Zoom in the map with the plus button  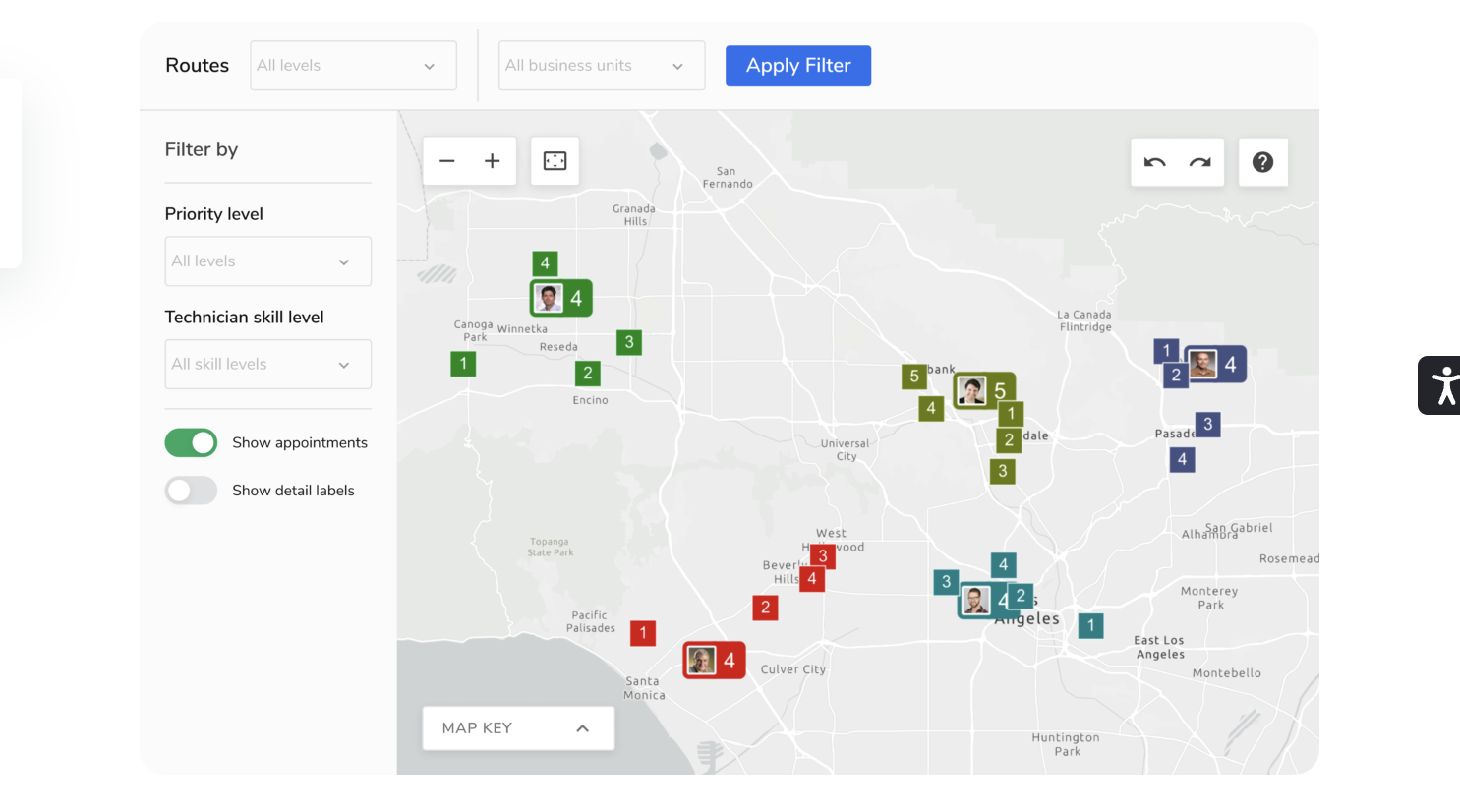point(493,161)
